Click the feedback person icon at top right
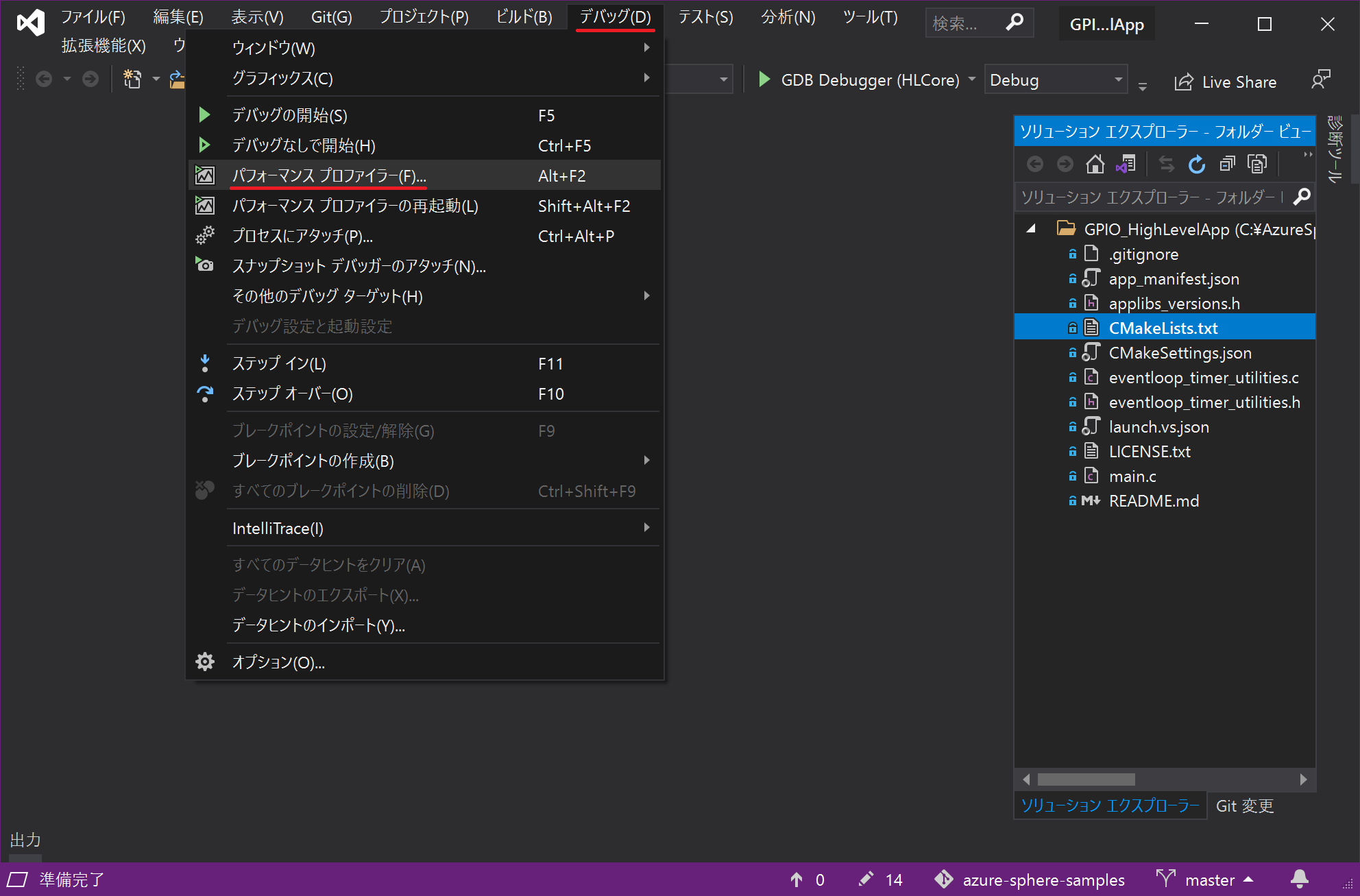Viewport: 1360px width, 896px height. 1320,80
